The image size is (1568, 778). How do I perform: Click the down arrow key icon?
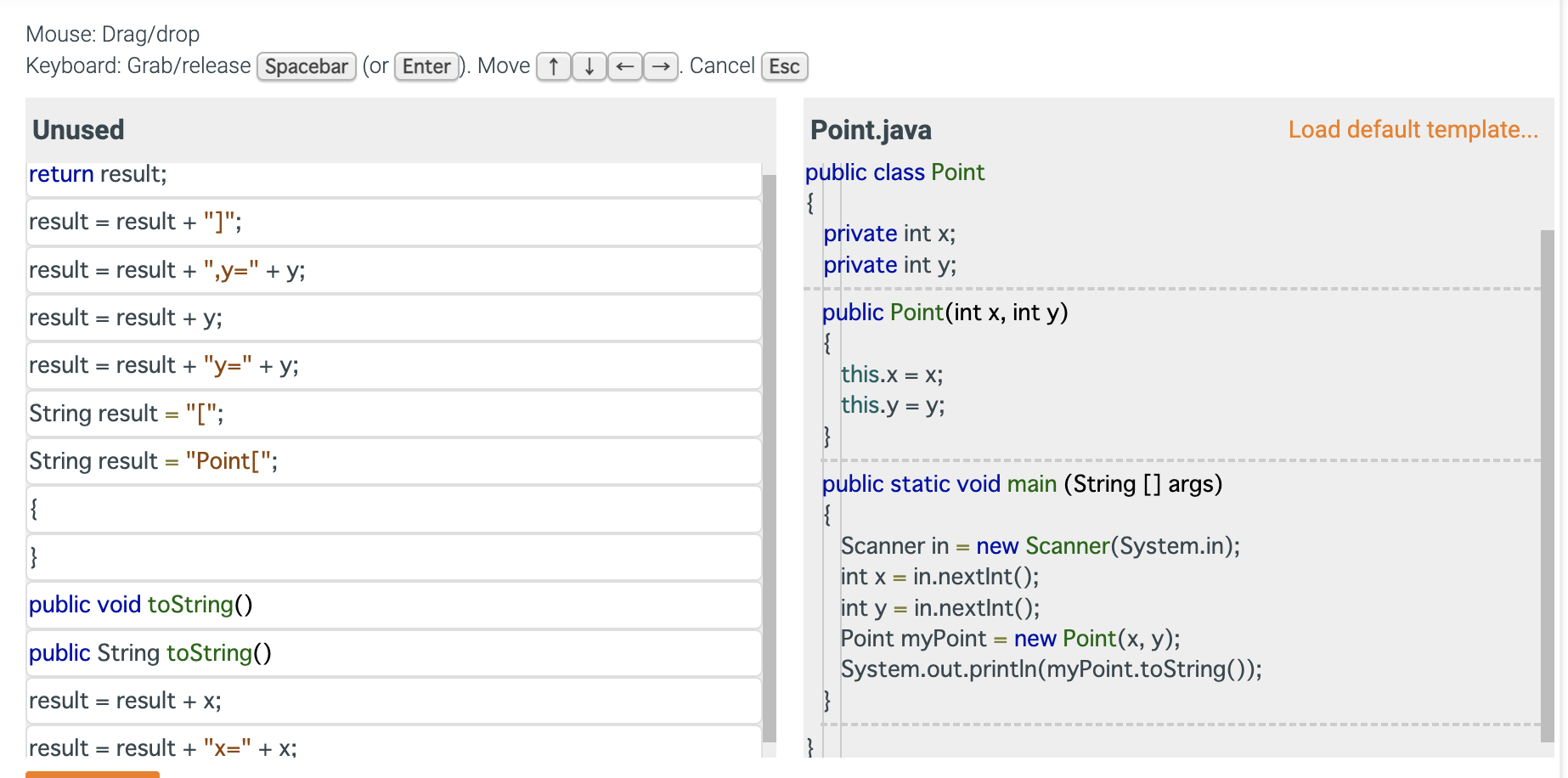click(589, 66)
